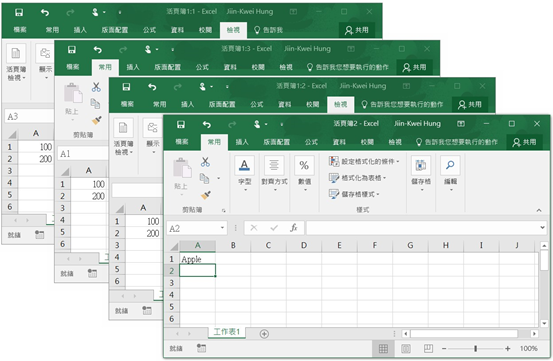This screenshot has height=361, width=553.
Task: Select cell A1 containing Apple
Action: tap(198, 259)
